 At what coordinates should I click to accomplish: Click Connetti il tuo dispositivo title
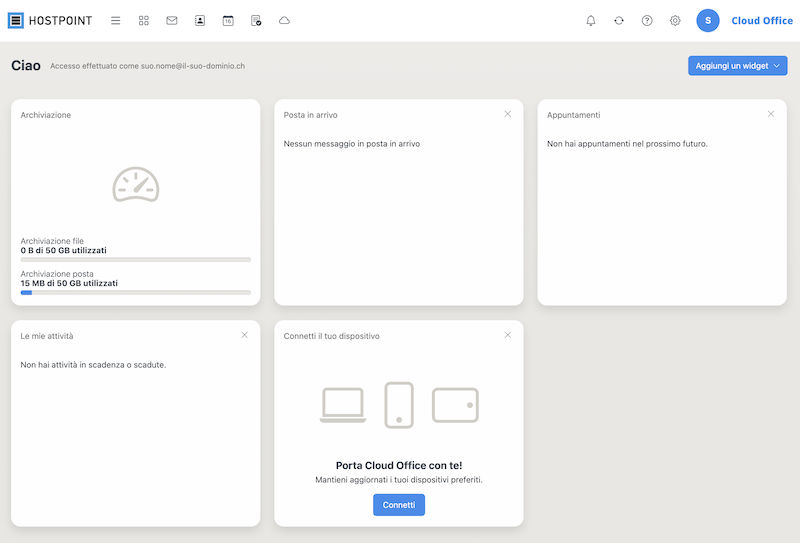tap(332, 336)
